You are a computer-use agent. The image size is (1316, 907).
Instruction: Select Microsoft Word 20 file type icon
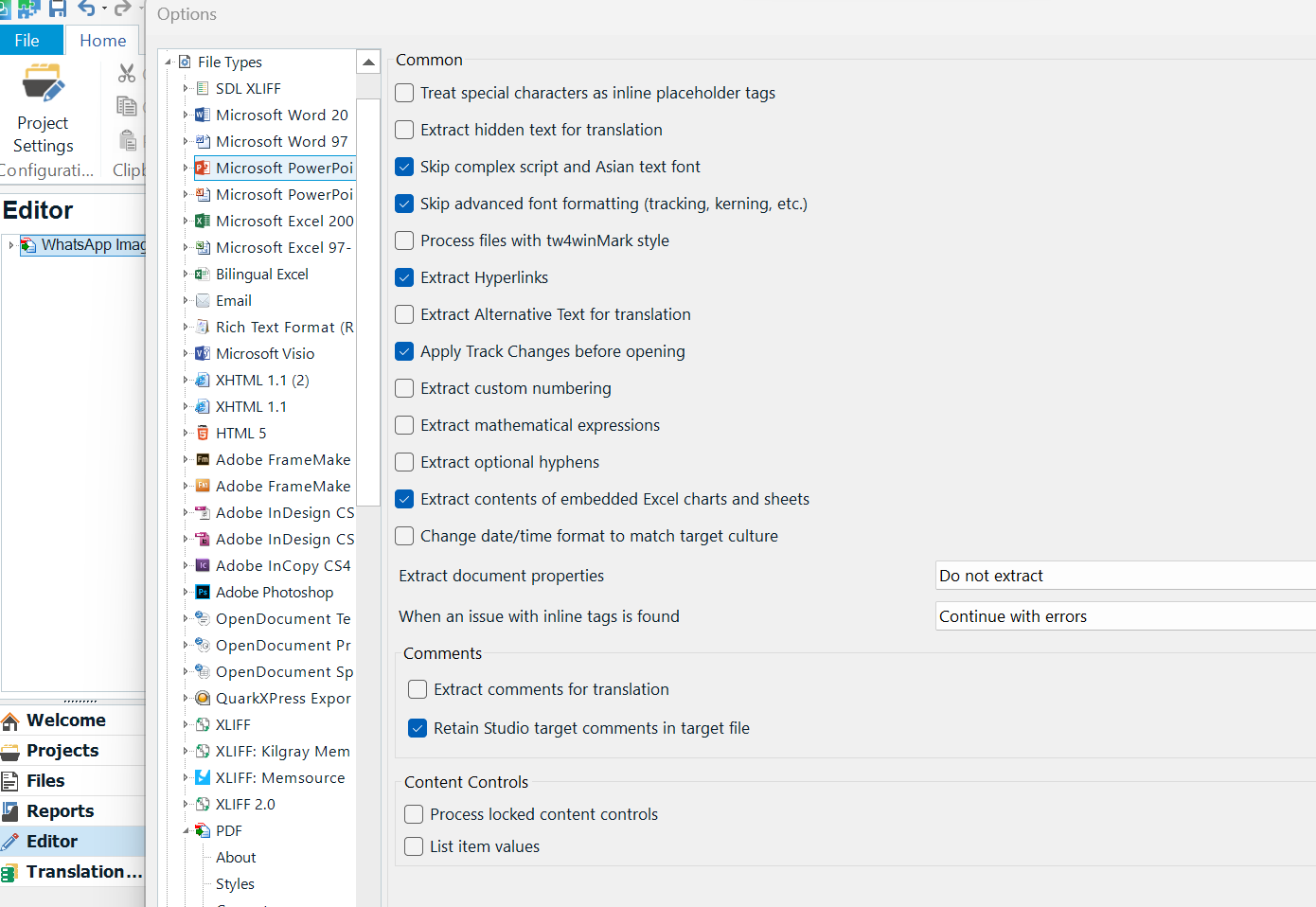point(203,115)
